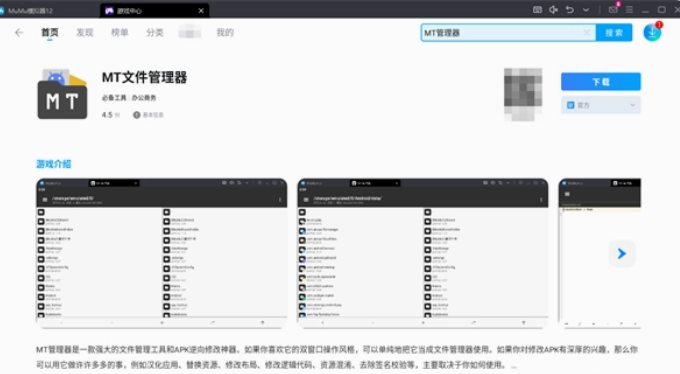Screen dimensions: 680x374
Task: Click the 搜索 search button
Action: 614,33
